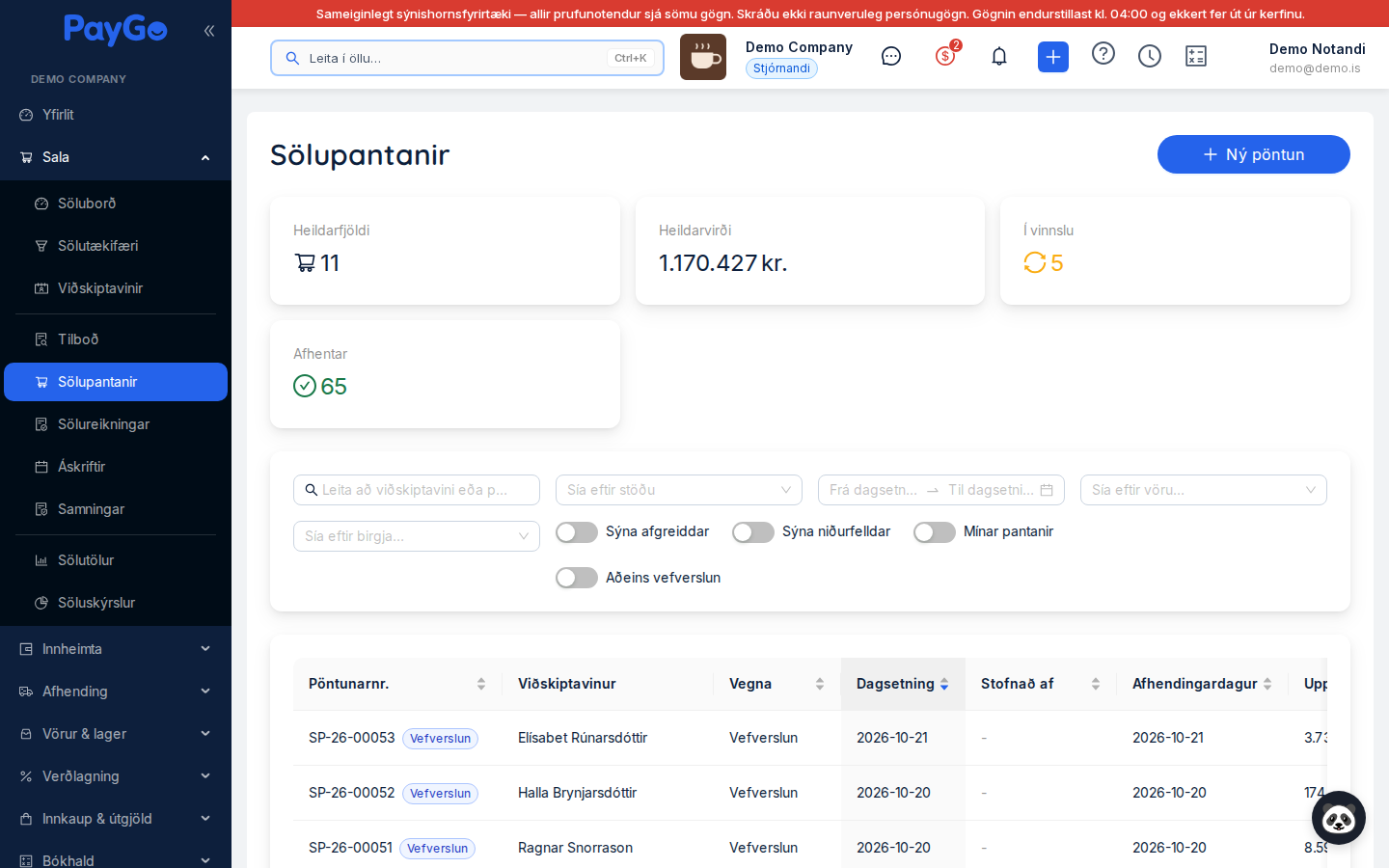Enable Mínar pantanir switch
Screen dimensions: 1389x868
click(935, 532)
